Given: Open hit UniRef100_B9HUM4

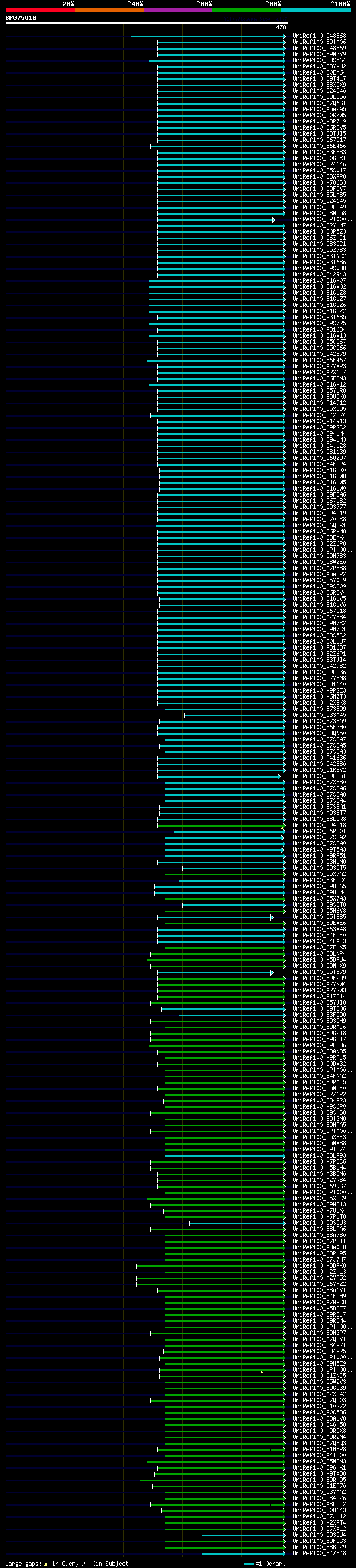Looking at the screenshot, I should point(319,892).
